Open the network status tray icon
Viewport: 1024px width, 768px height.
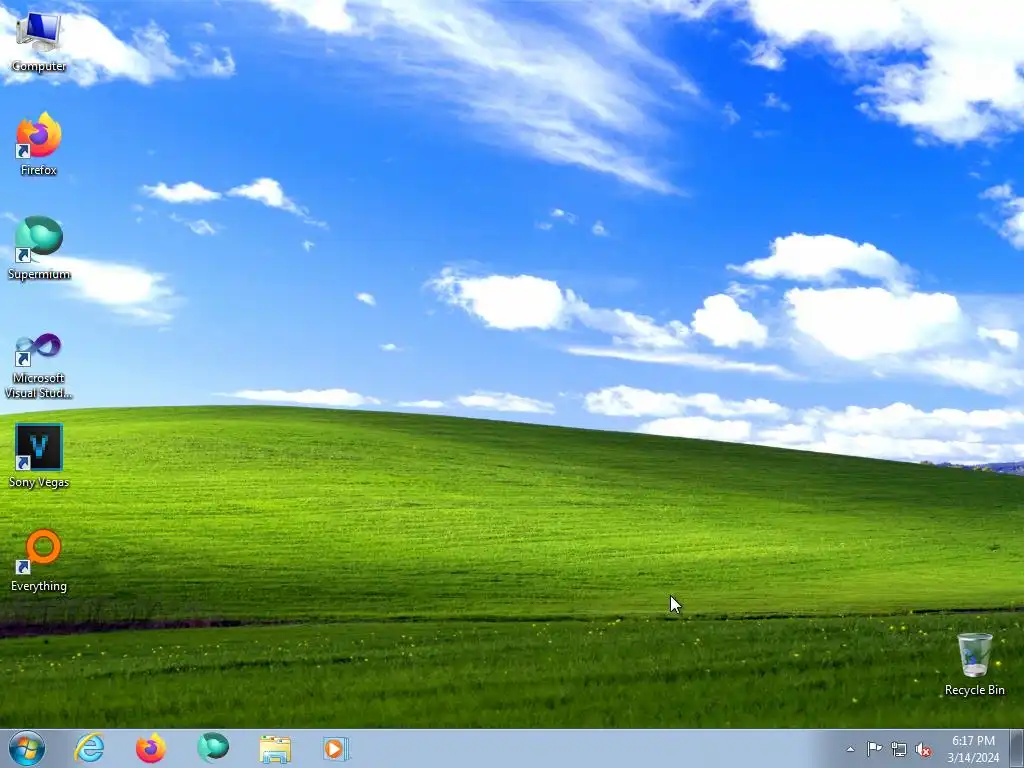tap(899, 749)
